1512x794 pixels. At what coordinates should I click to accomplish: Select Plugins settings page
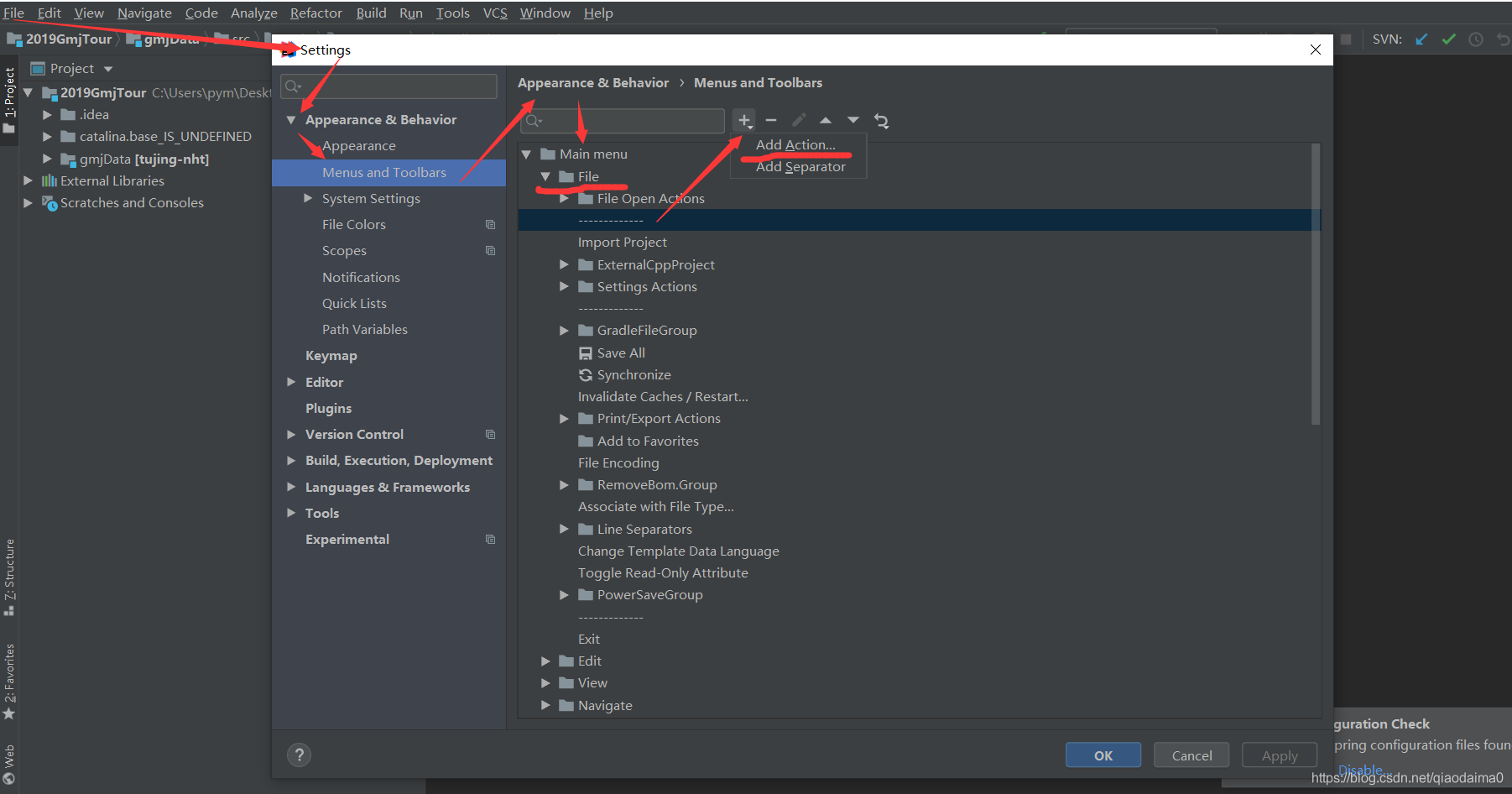pos(328,408)
